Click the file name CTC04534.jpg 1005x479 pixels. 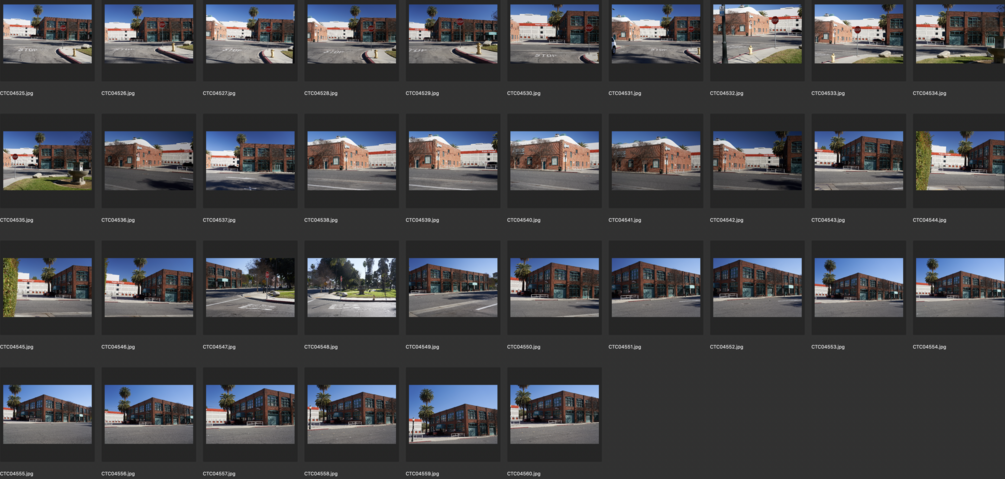(929, 93)
